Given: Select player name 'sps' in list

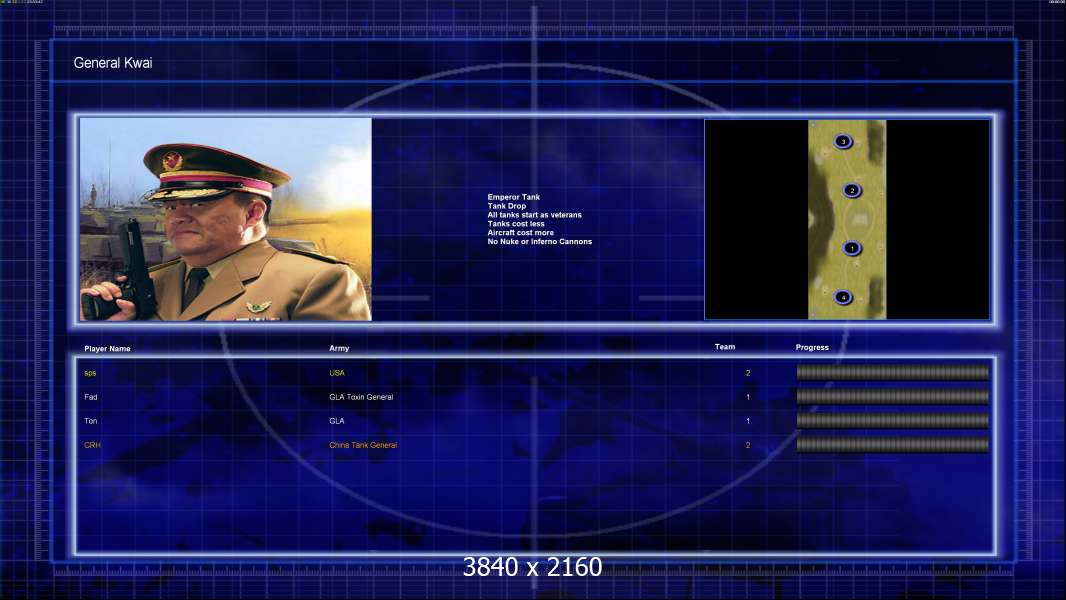Looking at the screenshot, I should [x=90, y=373].
